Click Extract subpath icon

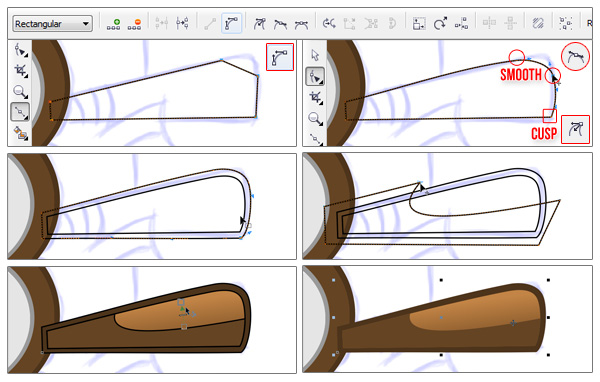[x=371, y=24]
